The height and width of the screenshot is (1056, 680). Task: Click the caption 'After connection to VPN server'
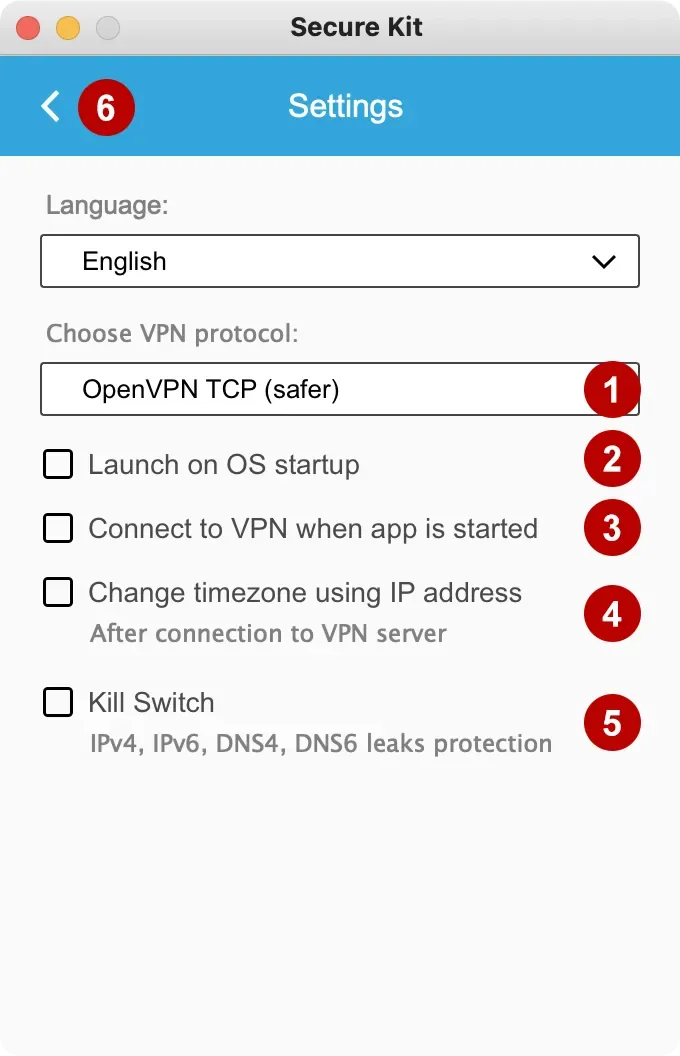(x=268, y=633)
